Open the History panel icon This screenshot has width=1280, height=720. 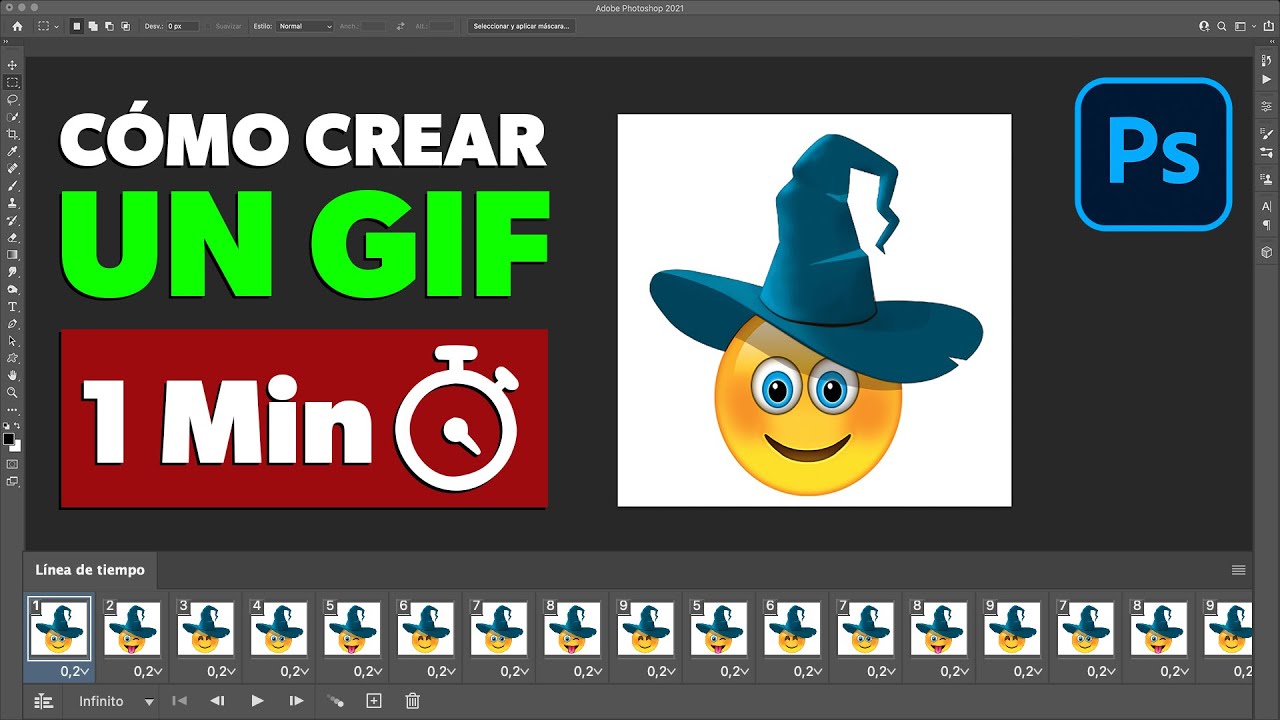pos(1267,62)
